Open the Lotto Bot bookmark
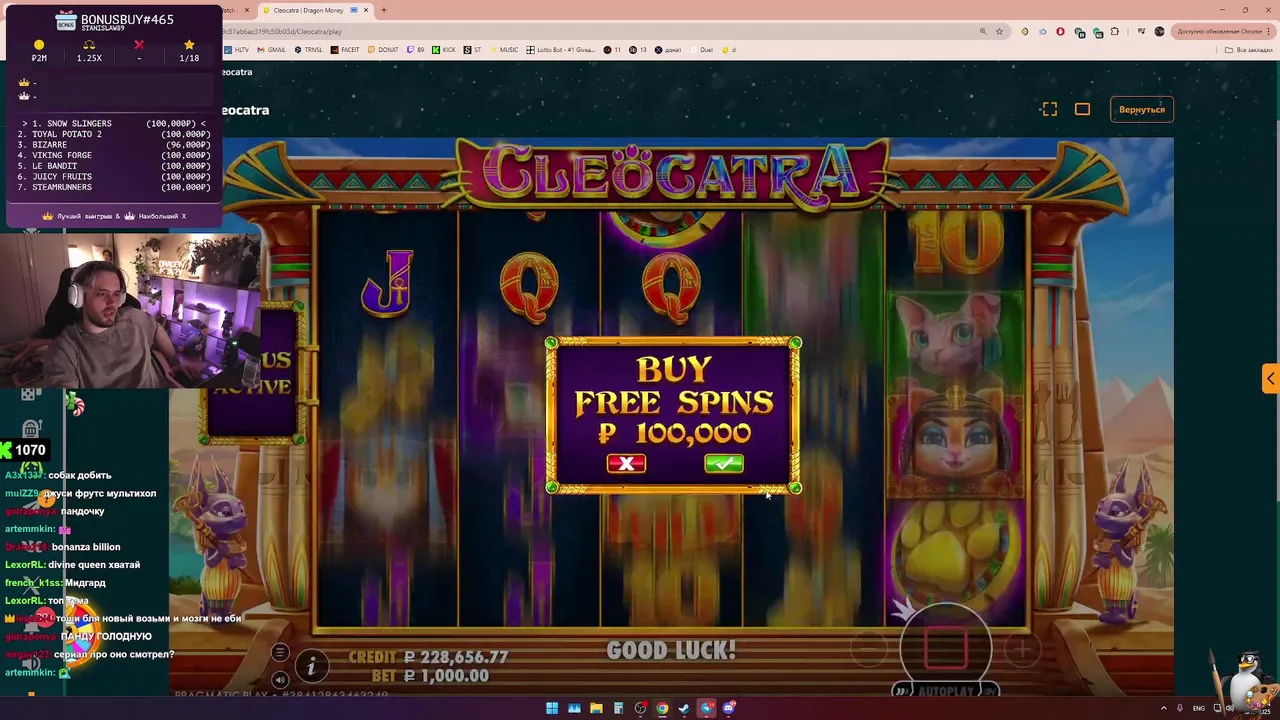Screen dimensions: 1280x720 (x=562, y=49)
